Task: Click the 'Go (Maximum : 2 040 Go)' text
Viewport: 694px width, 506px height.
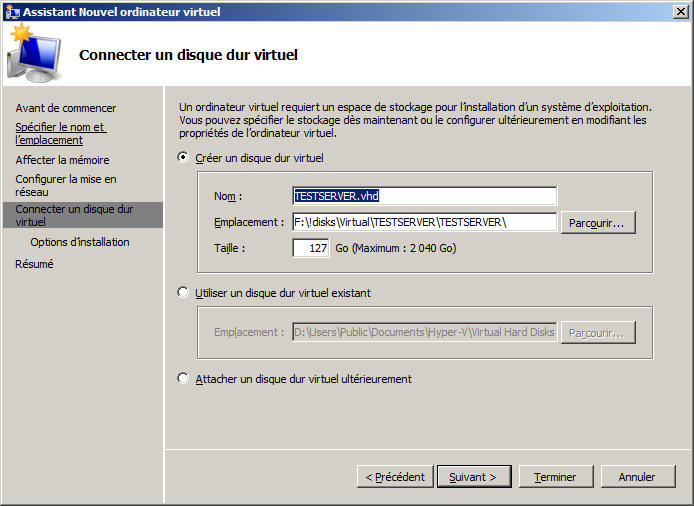Action: click(396, 248)
